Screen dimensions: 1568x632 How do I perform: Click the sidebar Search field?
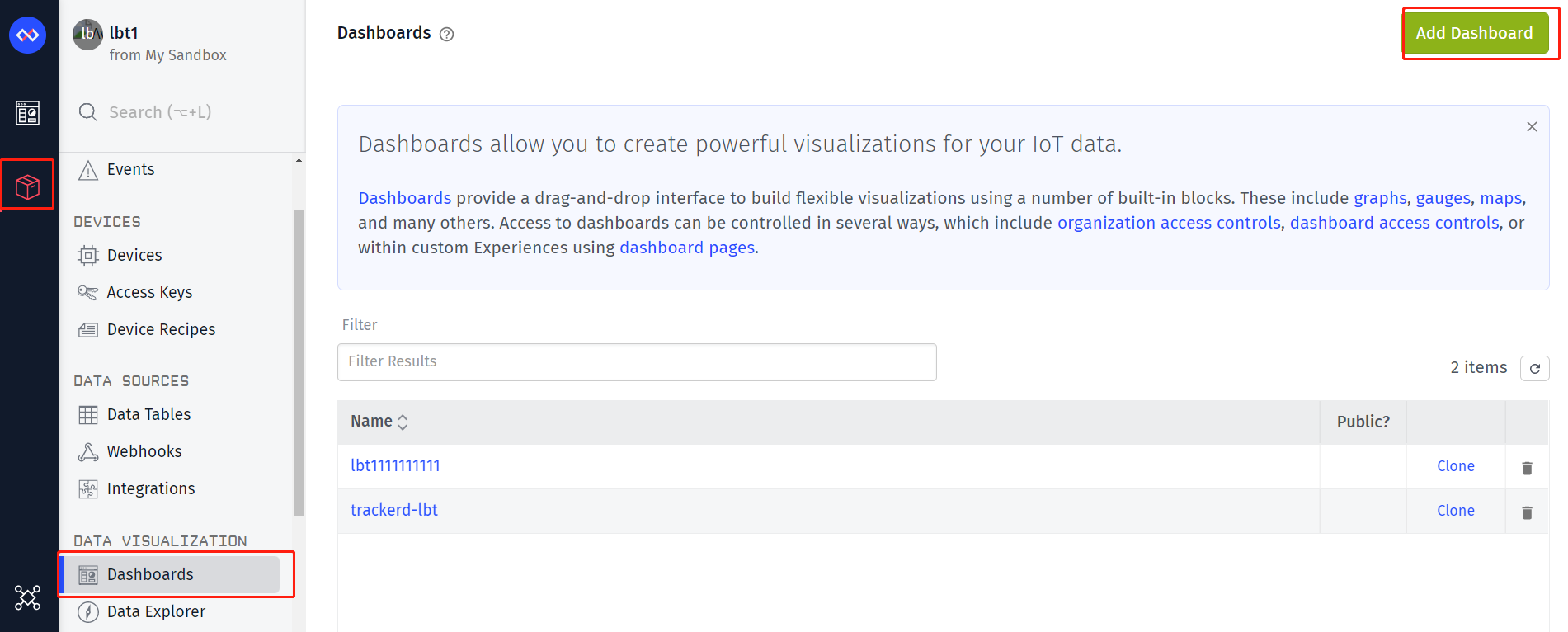click(x=182, y=112)
